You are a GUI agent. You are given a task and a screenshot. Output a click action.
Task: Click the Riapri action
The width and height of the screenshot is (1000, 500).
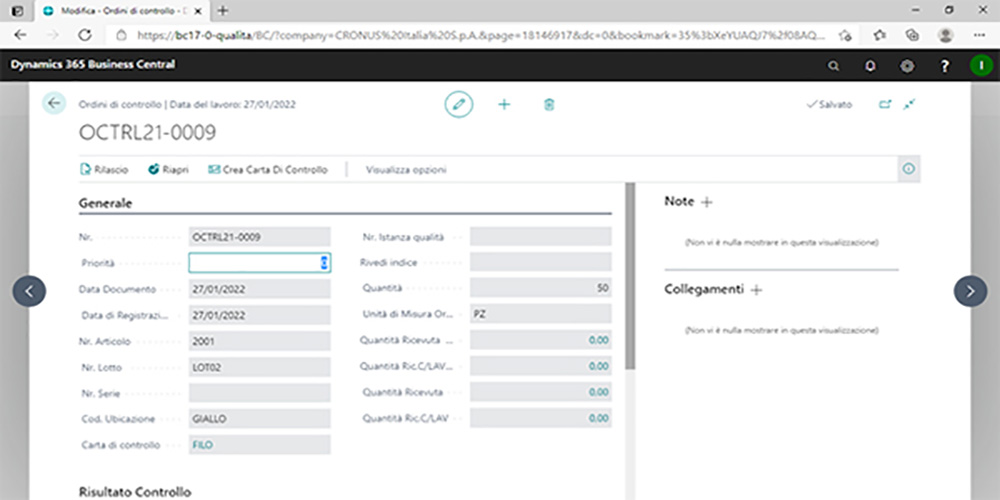tap(172, 170)
